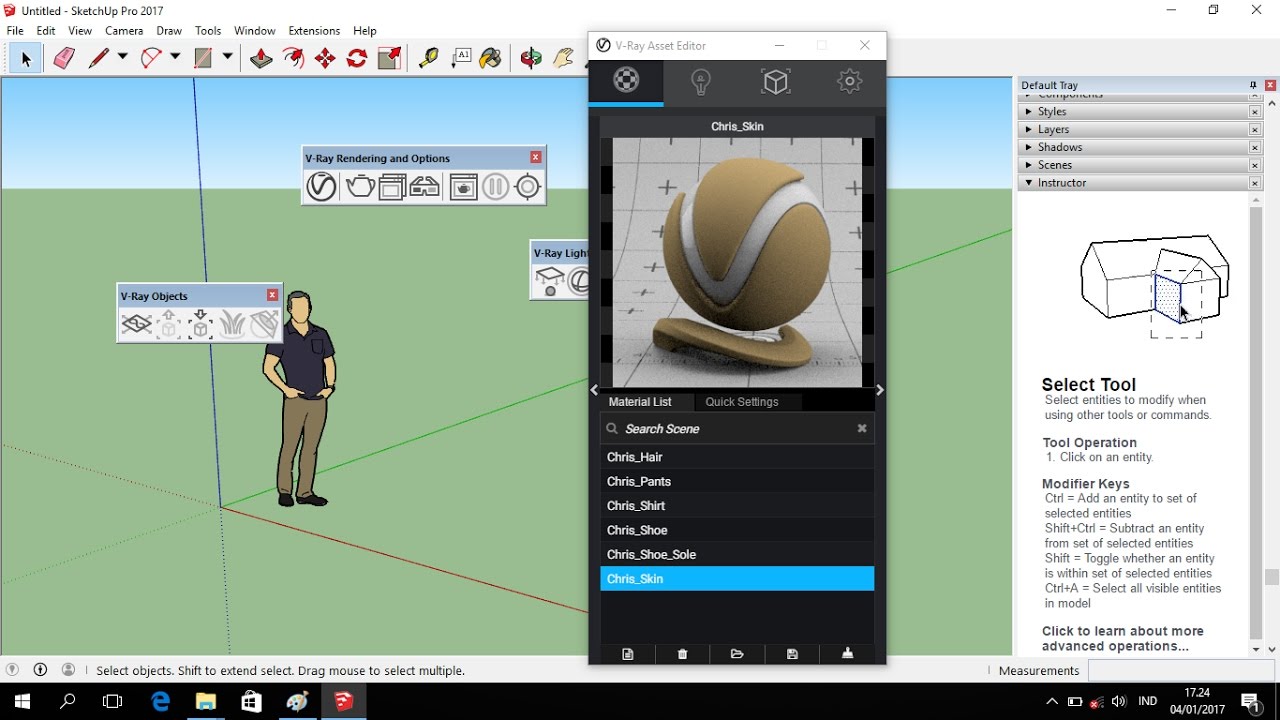Screen dimensions: 1280x720
Task: Click the V-Ray lock camera target icon
Action: click(528, 187)
